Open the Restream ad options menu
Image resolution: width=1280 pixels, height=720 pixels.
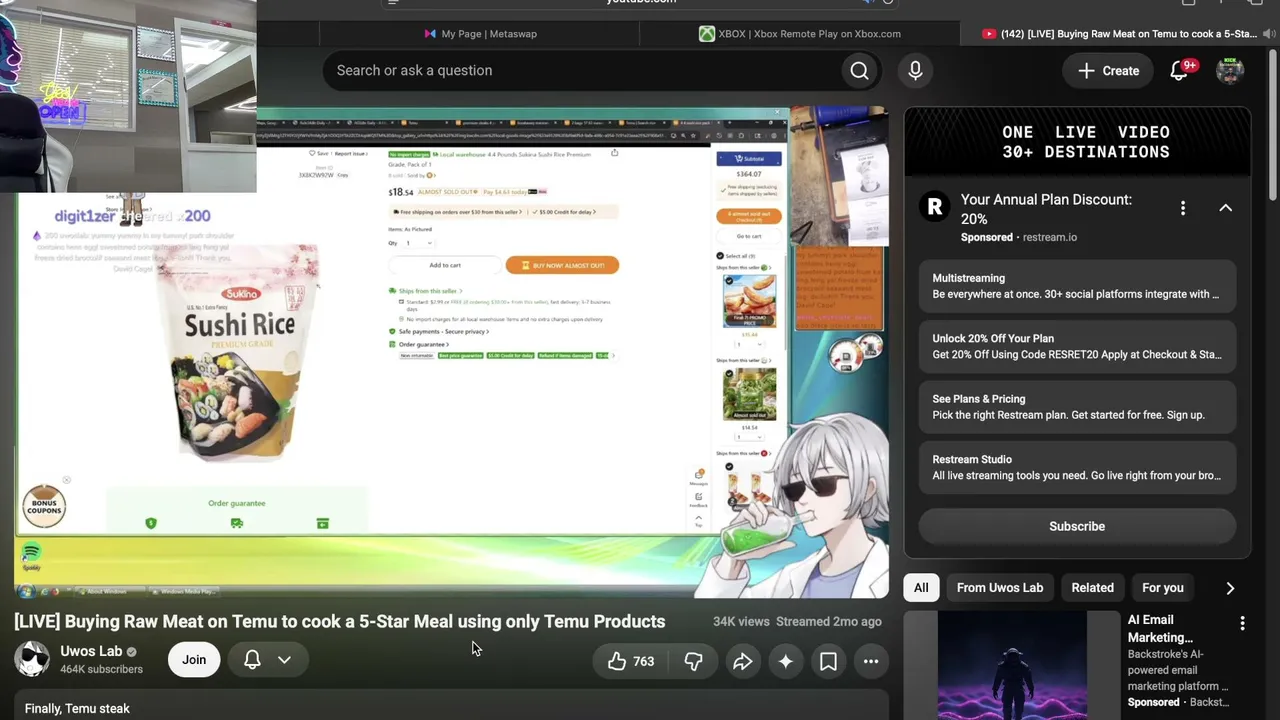point(1183,208)
